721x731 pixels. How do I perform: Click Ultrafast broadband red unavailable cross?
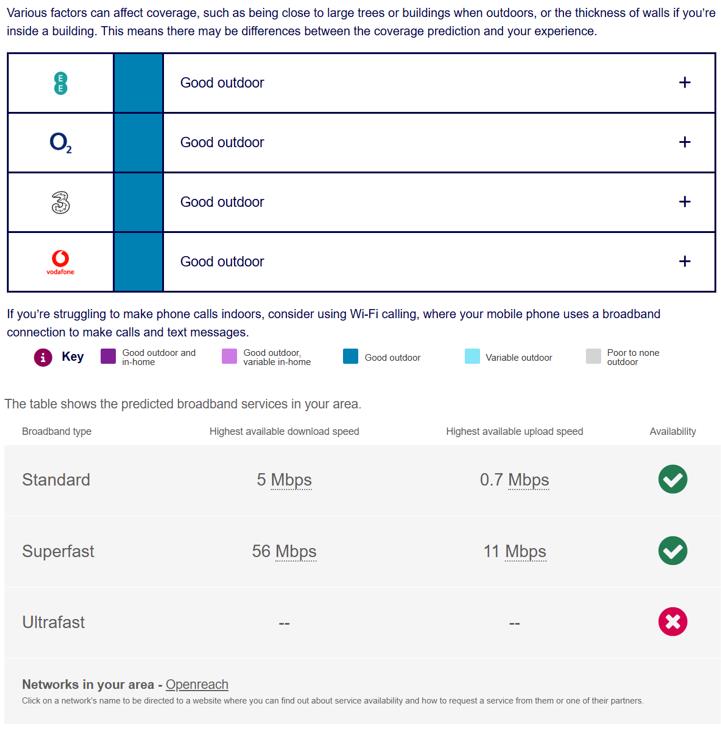coord(673,622)
